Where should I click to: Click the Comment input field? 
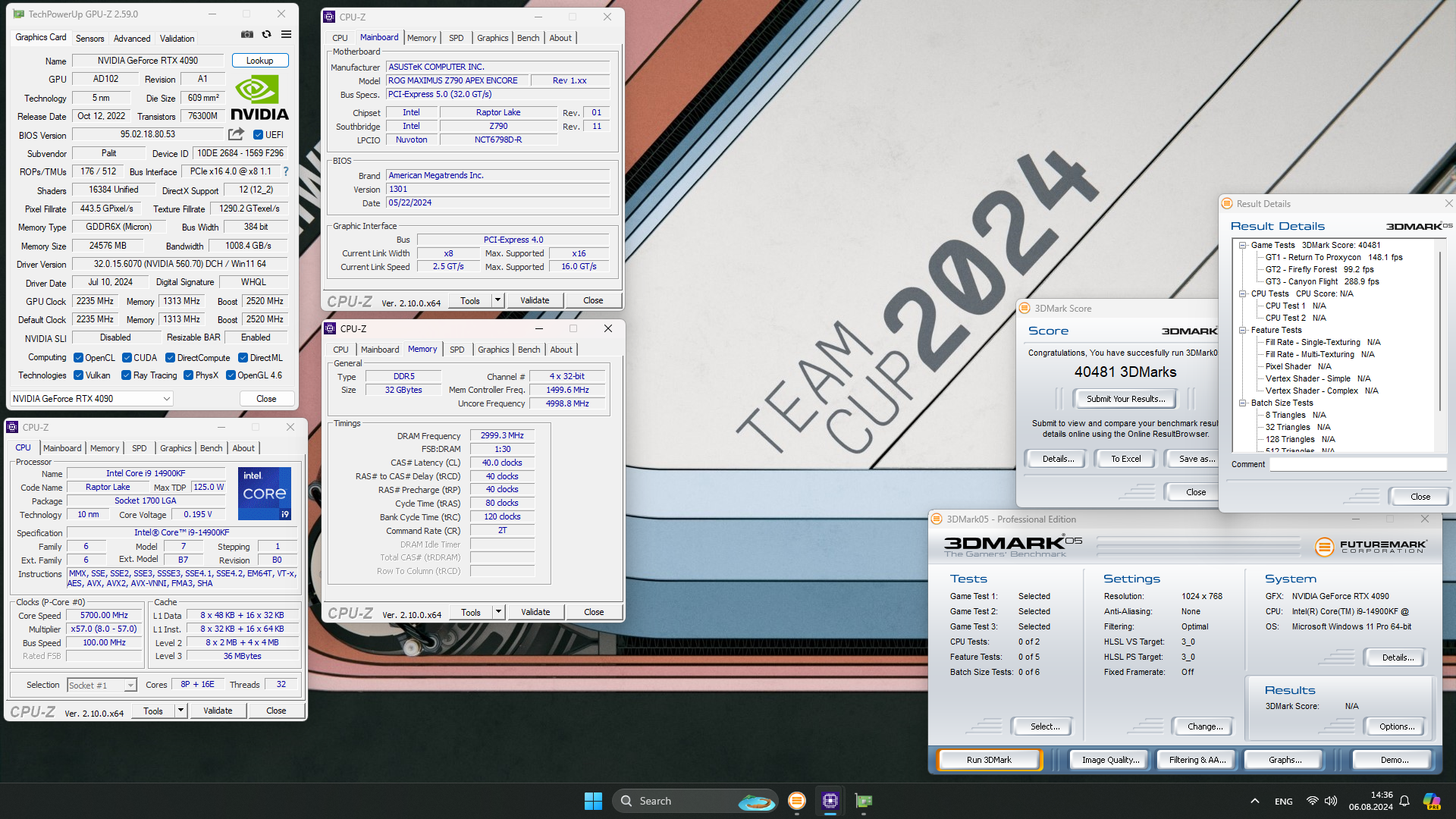[1358, 464]
